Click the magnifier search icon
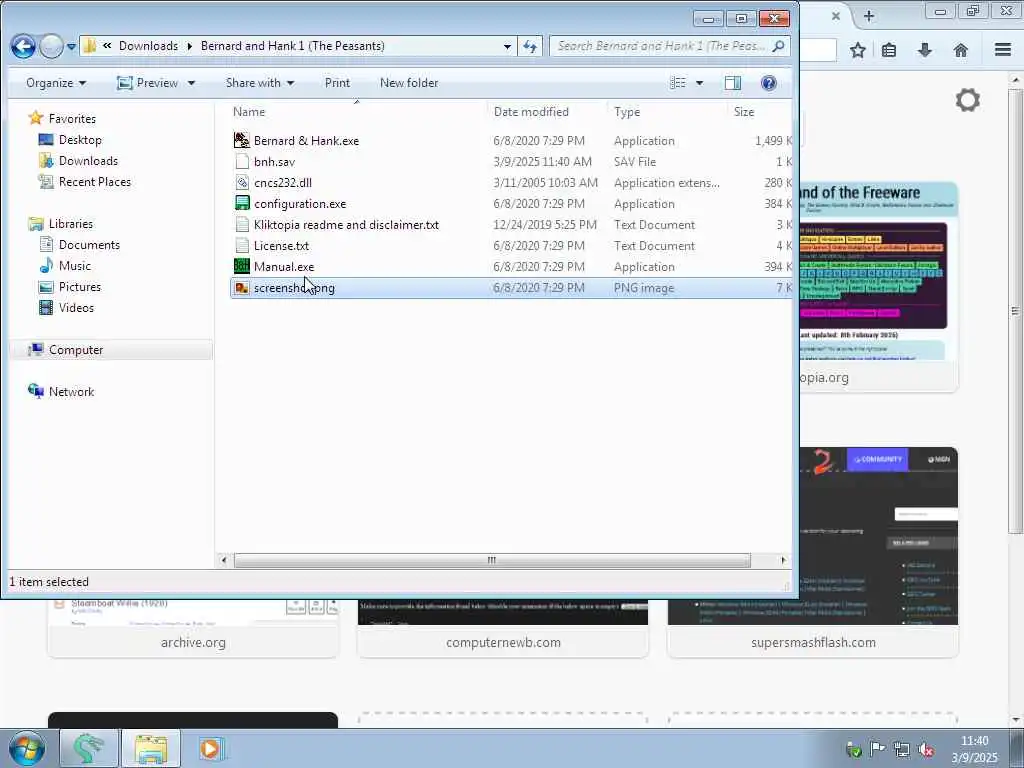 coord(778,46)
